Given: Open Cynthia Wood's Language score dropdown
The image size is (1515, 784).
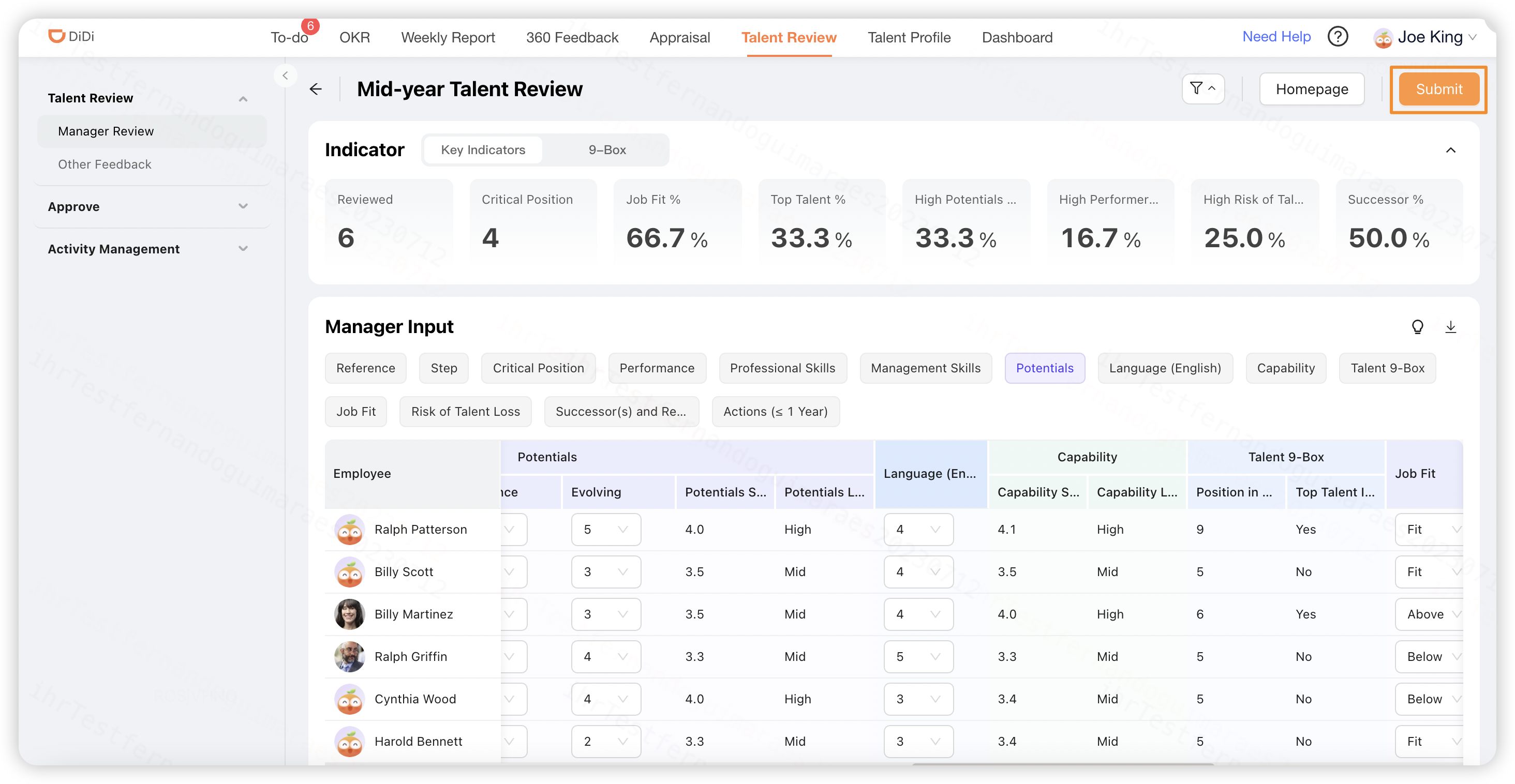Looking at the screenshot, I should pyautogui.click(x=918, y=699).
